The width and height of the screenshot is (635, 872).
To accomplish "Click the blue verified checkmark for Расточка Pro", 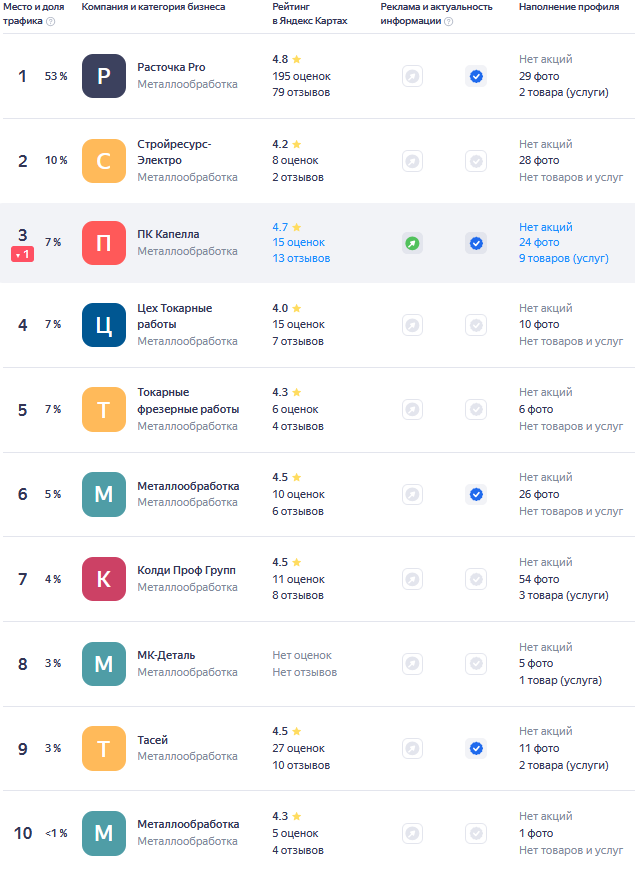I will click(x=476, y=76).
